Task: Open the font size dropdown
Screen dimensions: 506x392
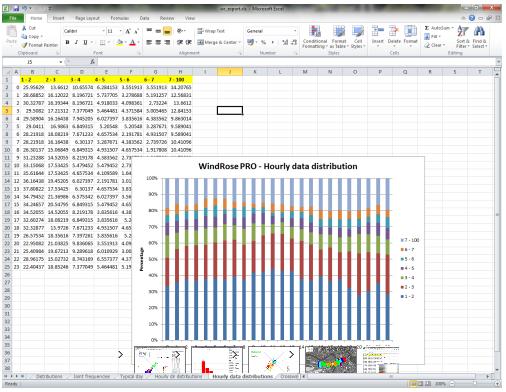Action: [120, 31]
